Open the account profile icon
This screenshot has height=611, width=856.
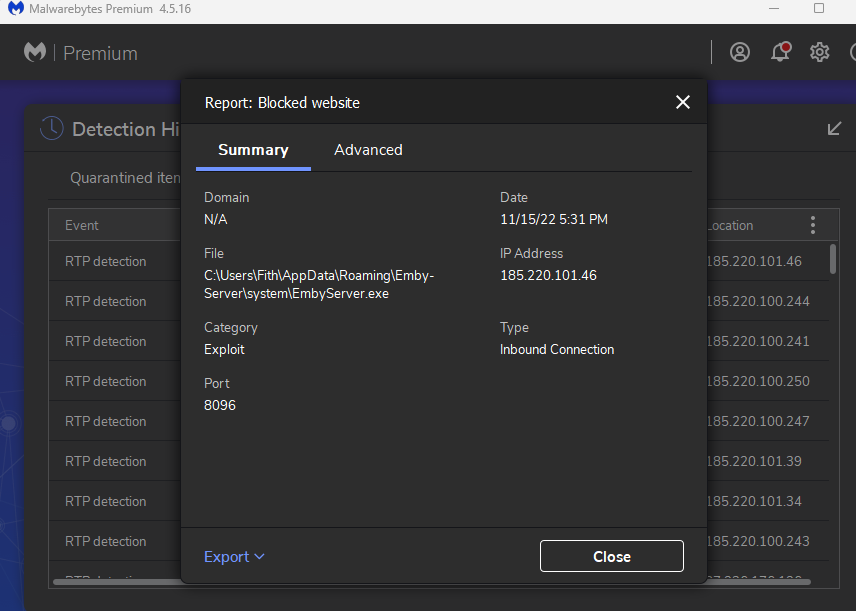coord(740,52)
